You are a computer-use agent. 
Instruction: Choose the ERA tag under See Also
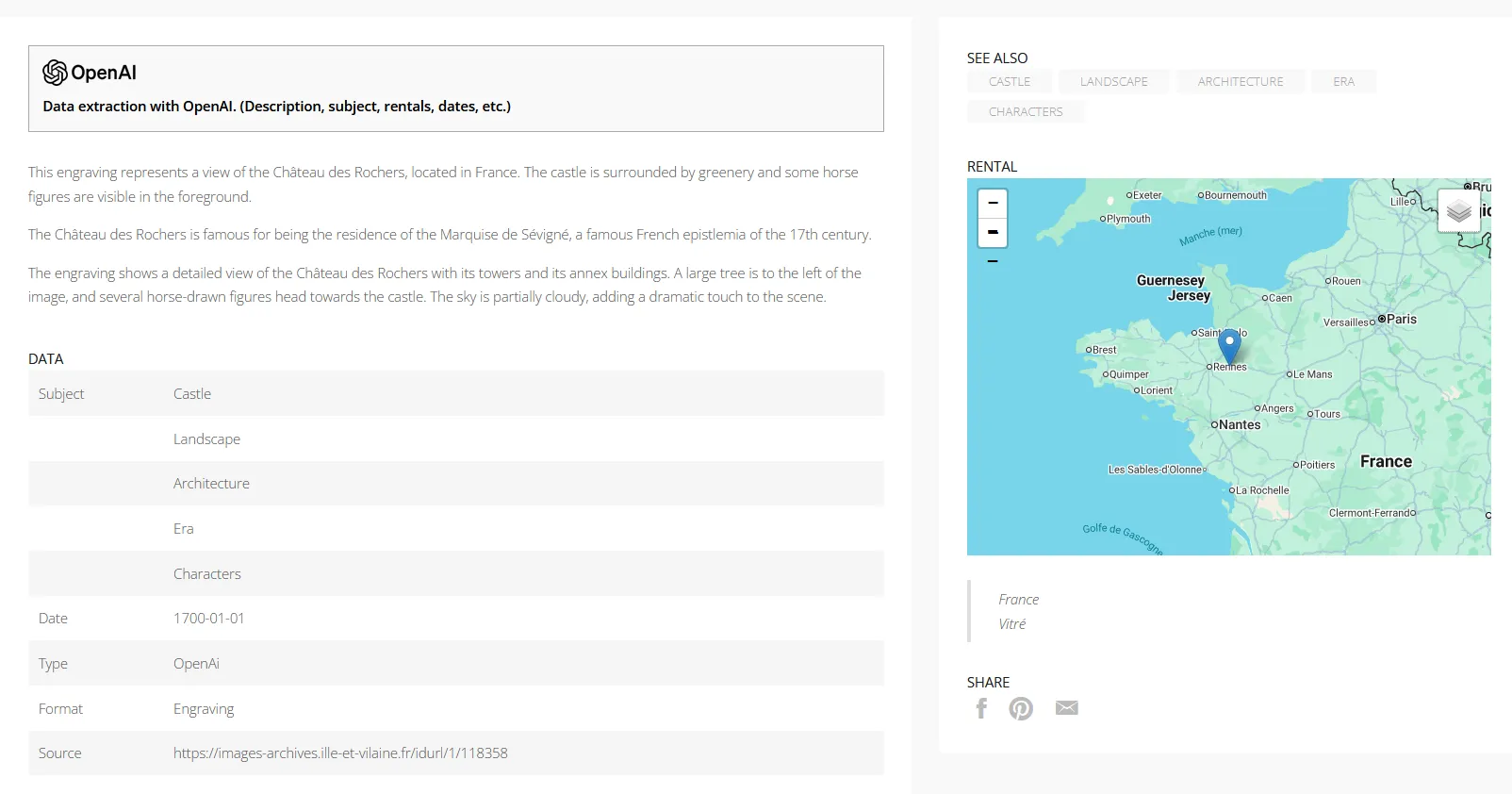tap(1343, 82)
